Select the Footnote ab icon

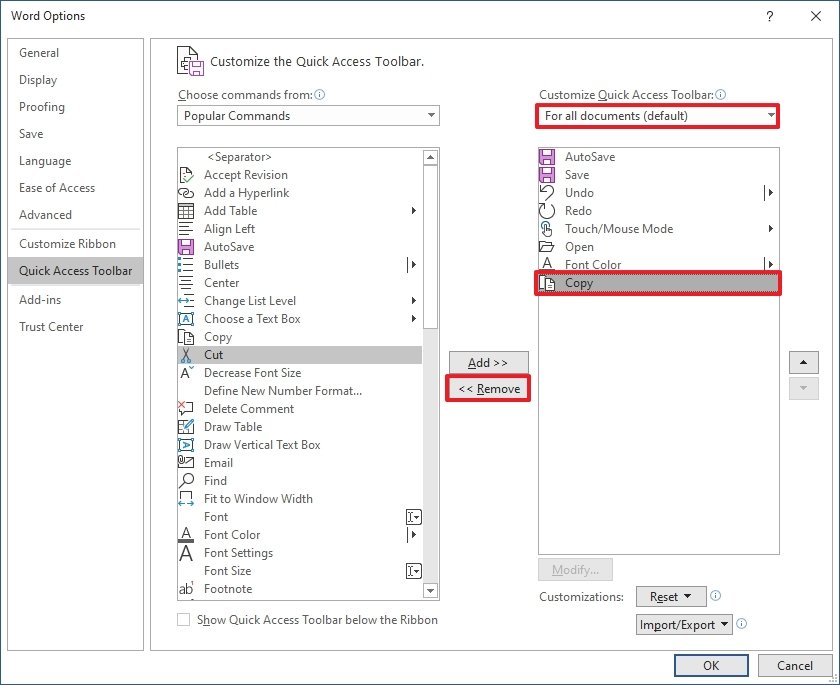point(186,589)
